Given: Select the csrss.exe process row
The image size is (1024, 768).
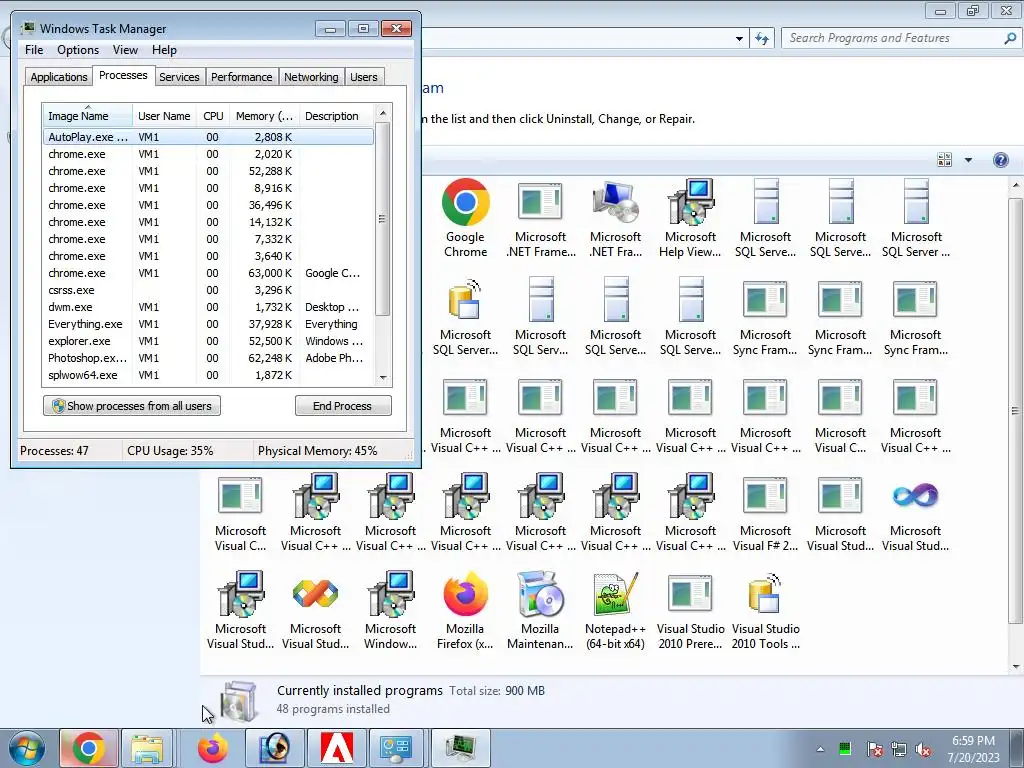Looking at the screenshot, I should click(208, 290).
